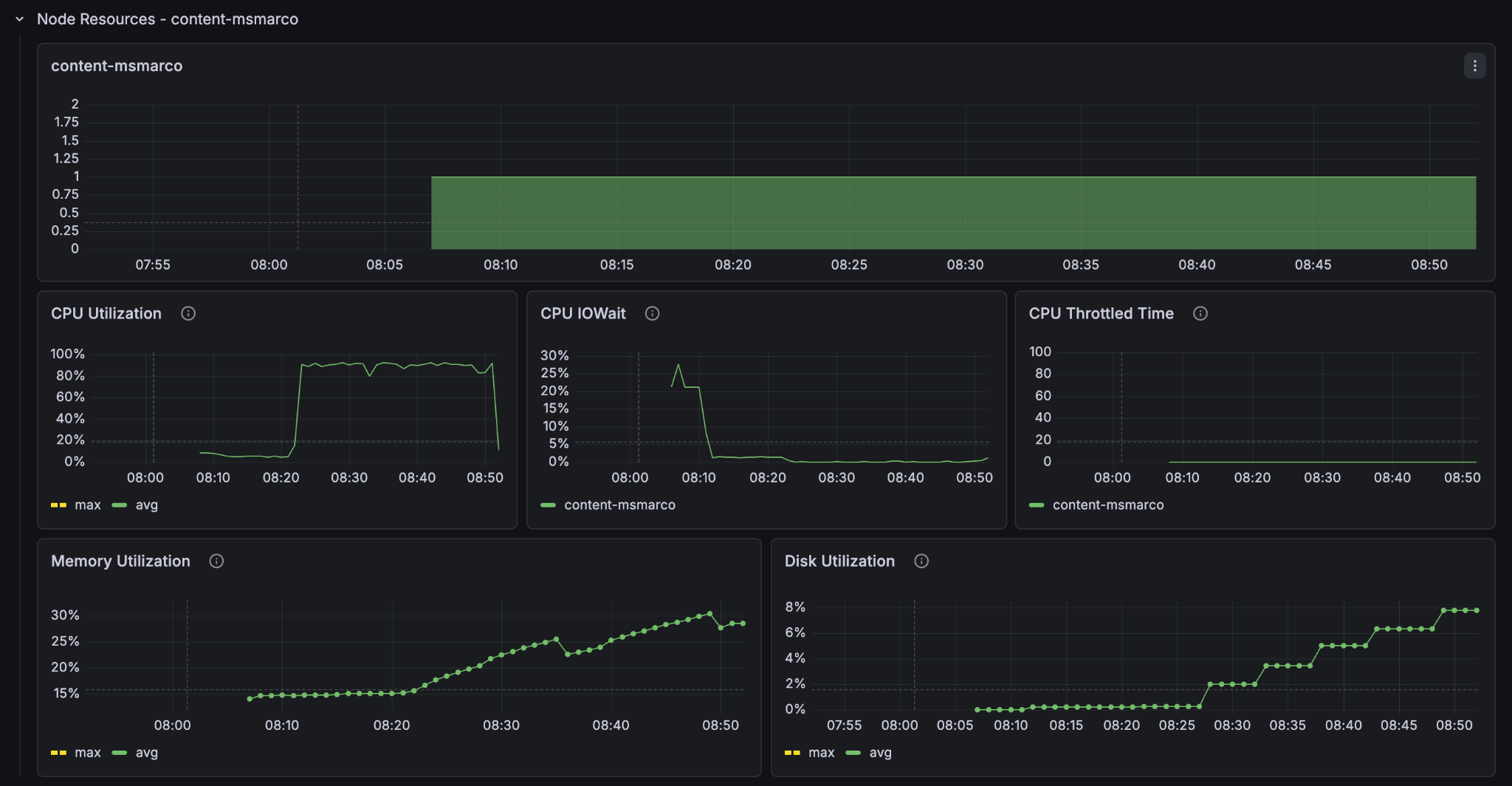The width and height of the screenshot is (1512, 786).
Task: Open the content-msmarco panel kebab menu
Action: coord(1474,66)
